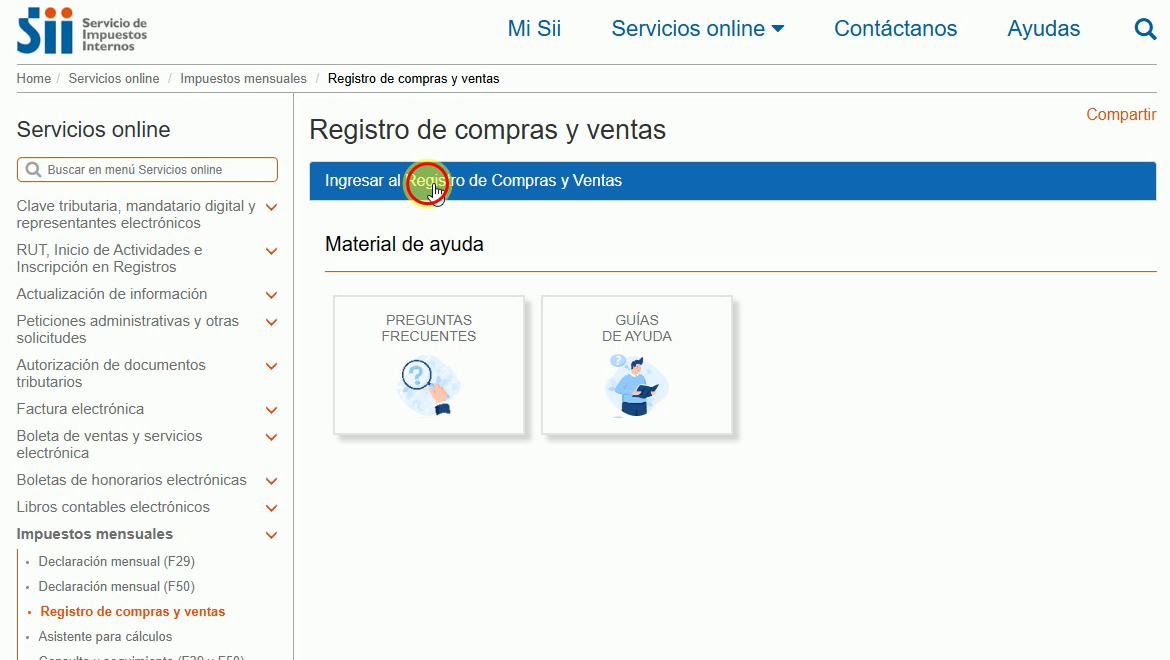Go to Contáctanos page
Screen dimensions: 1170x660
(x=895, y=28)
